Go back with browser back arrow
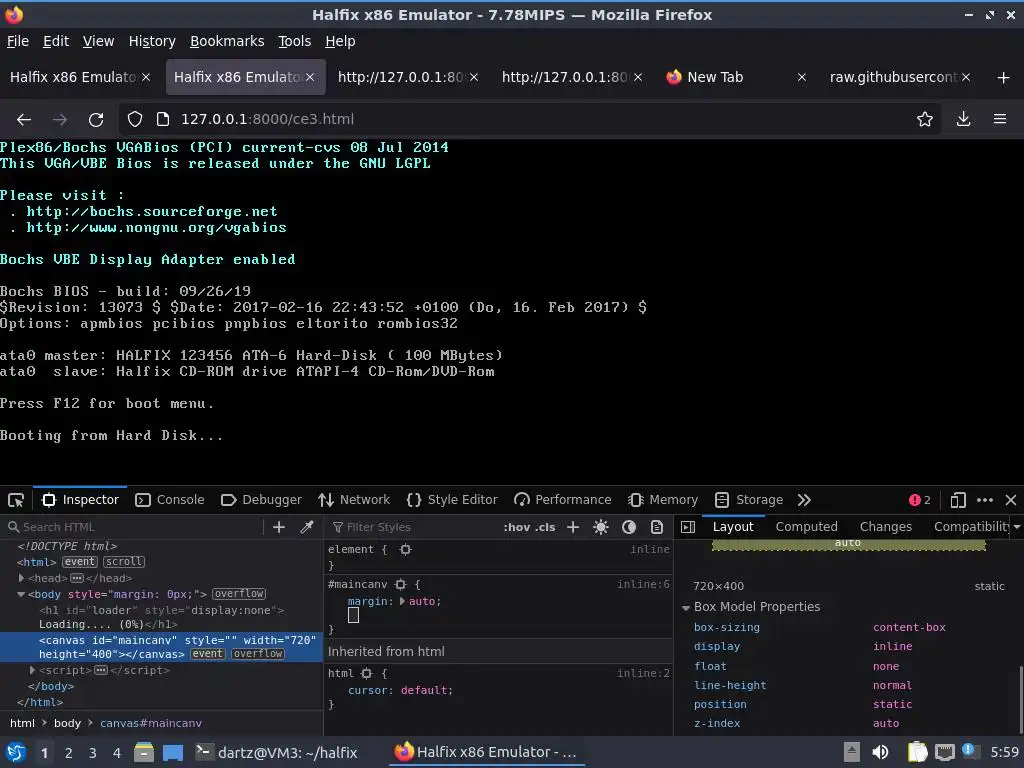This screenshot has width=1024, height=768. (x=24, y=120)
